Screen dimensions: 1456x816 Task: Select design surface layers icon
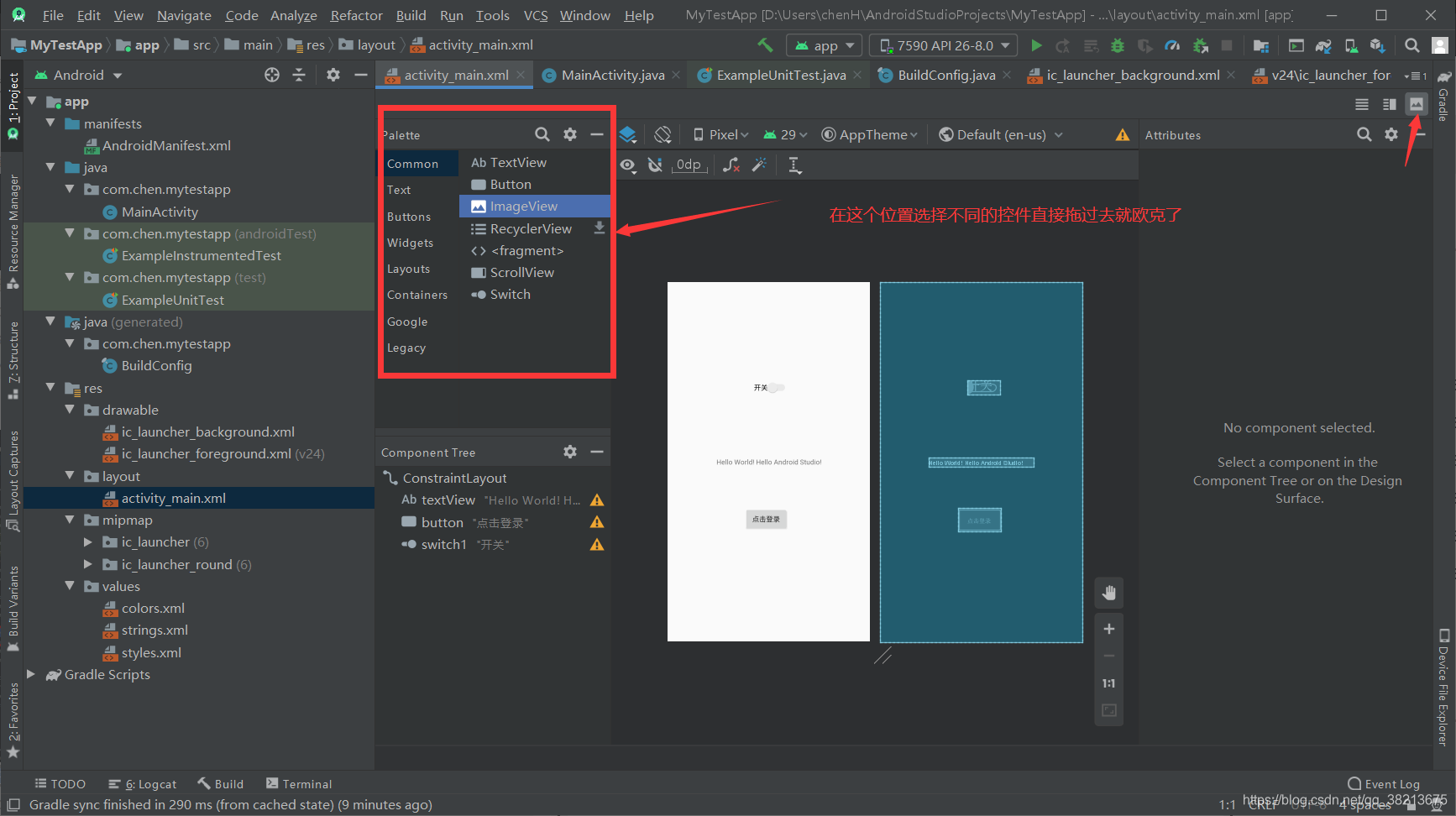tap(628, 134)
